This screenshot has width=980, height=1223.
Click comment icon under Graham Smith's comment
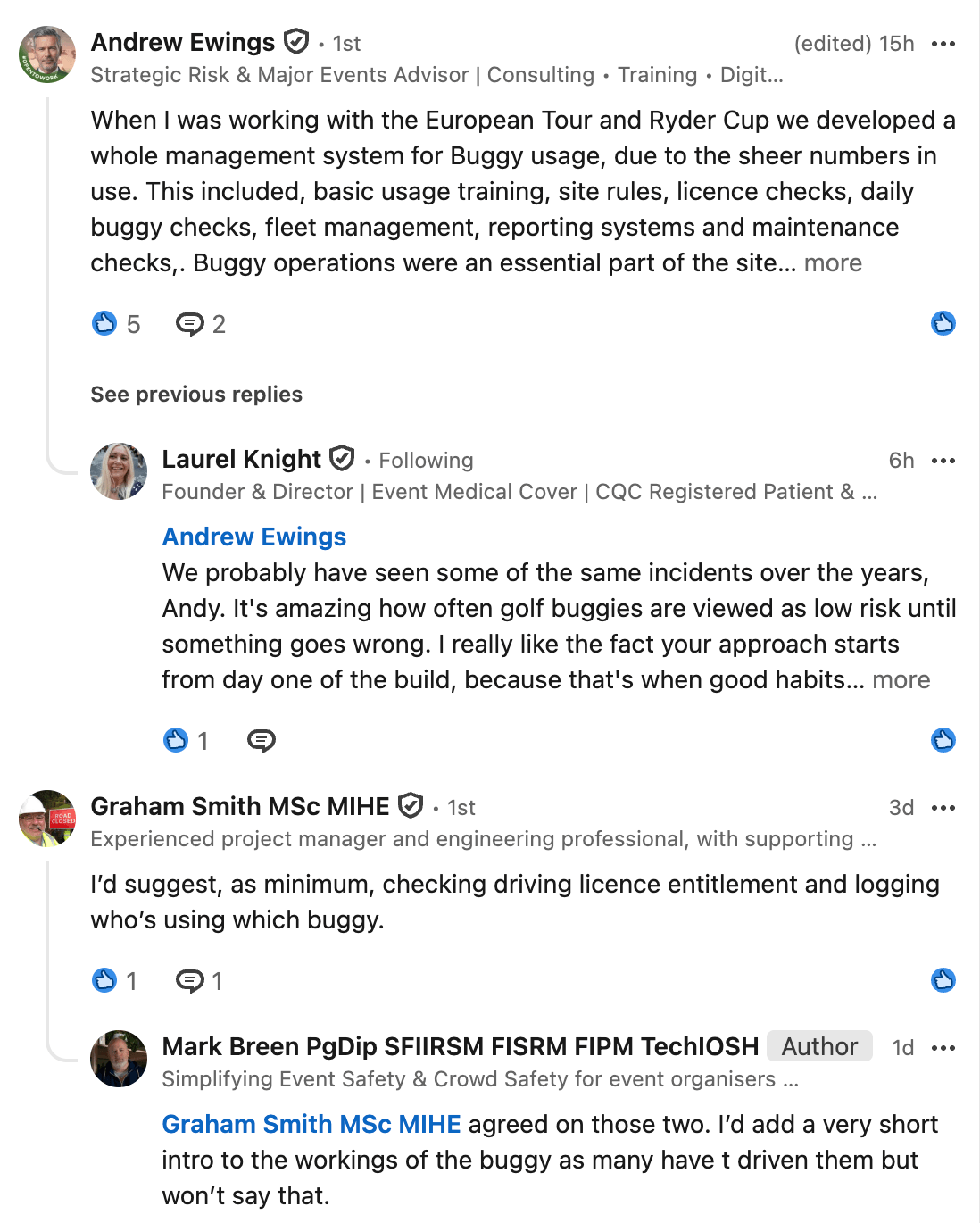click(189, 981)
